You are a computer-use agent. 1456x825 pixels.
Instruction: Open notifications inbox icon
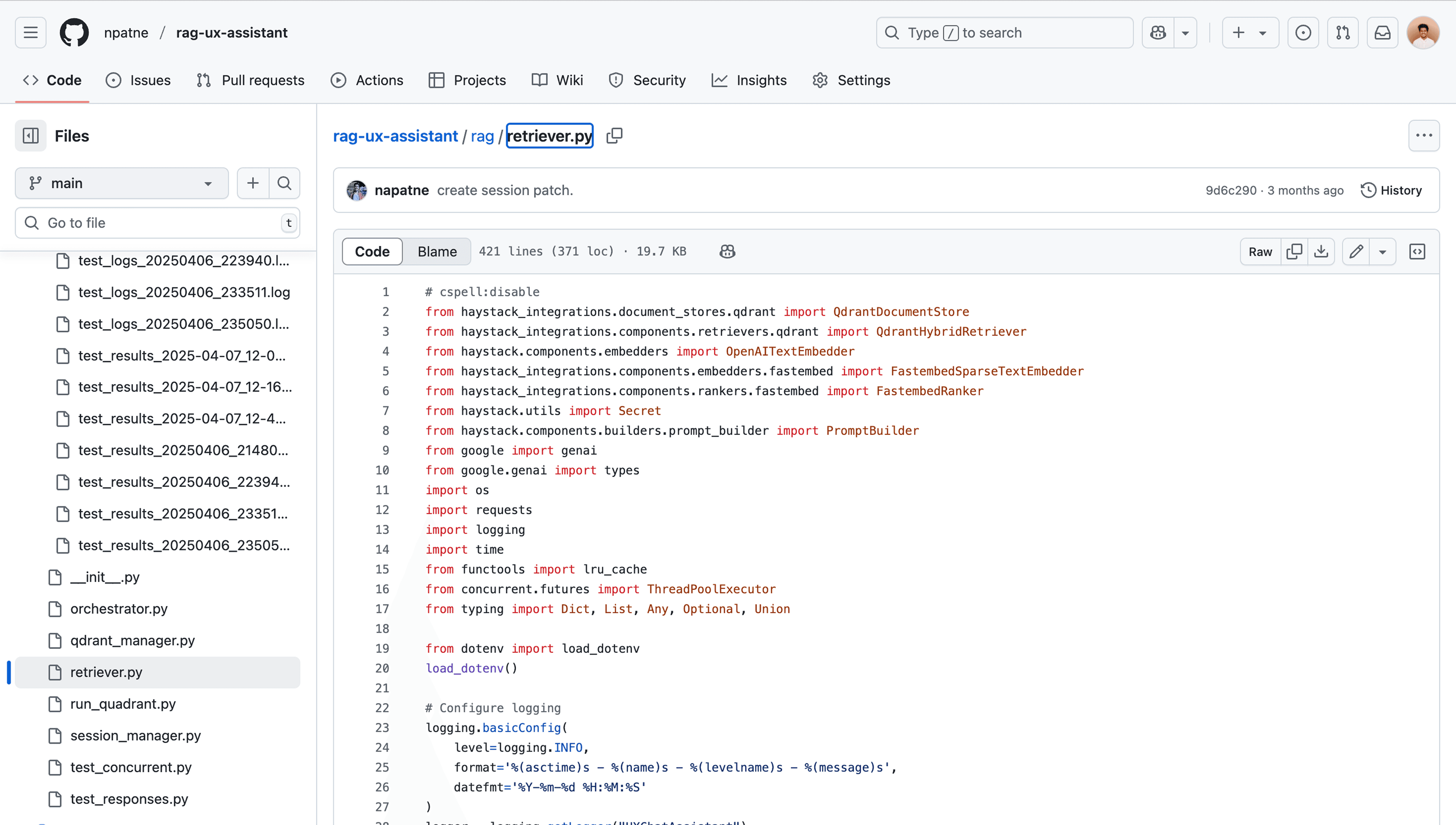(1382, 32)
